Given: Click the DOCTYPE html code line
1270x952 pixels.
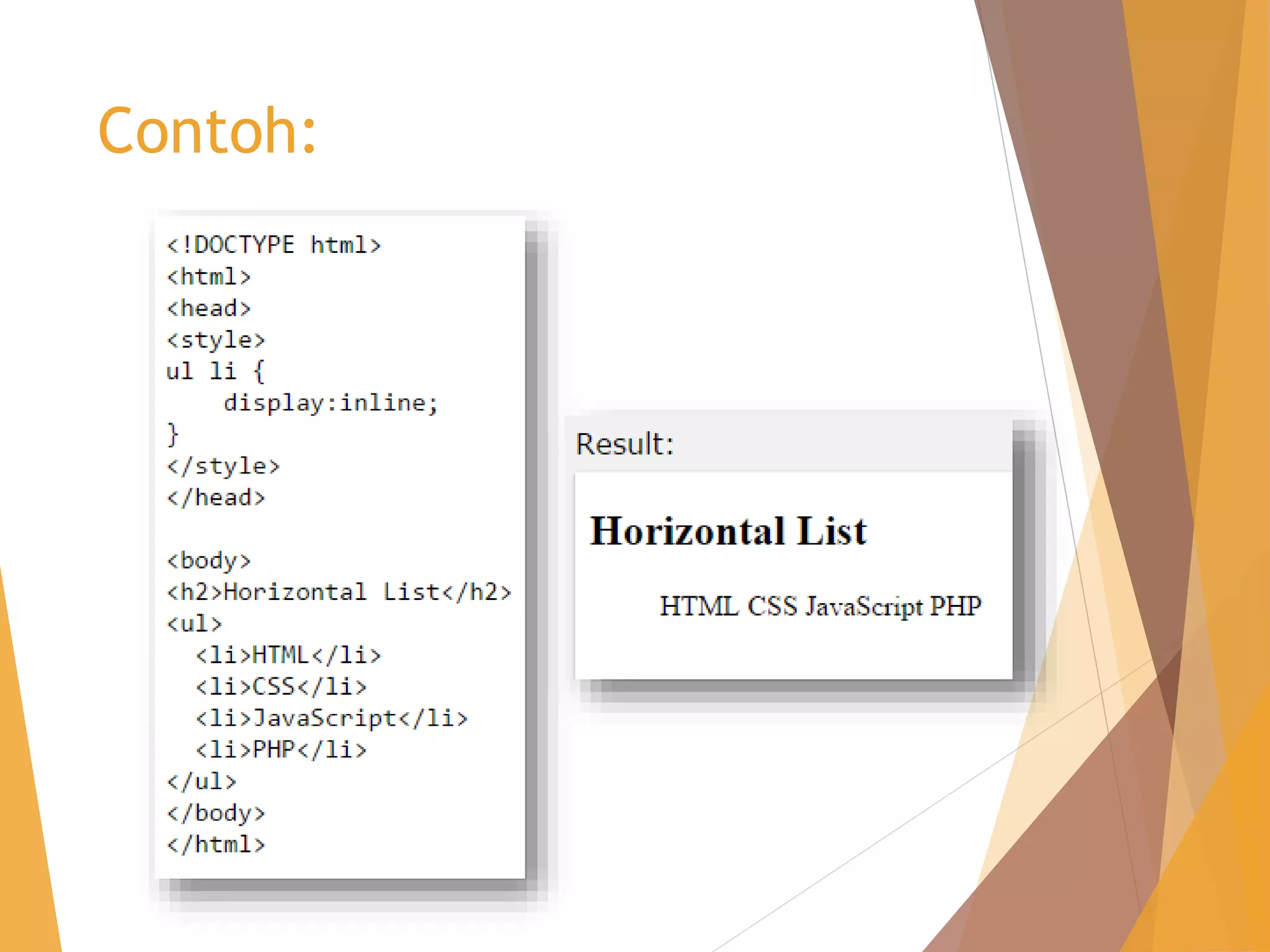Looking at the screenshot, I should tap(273, 245).
